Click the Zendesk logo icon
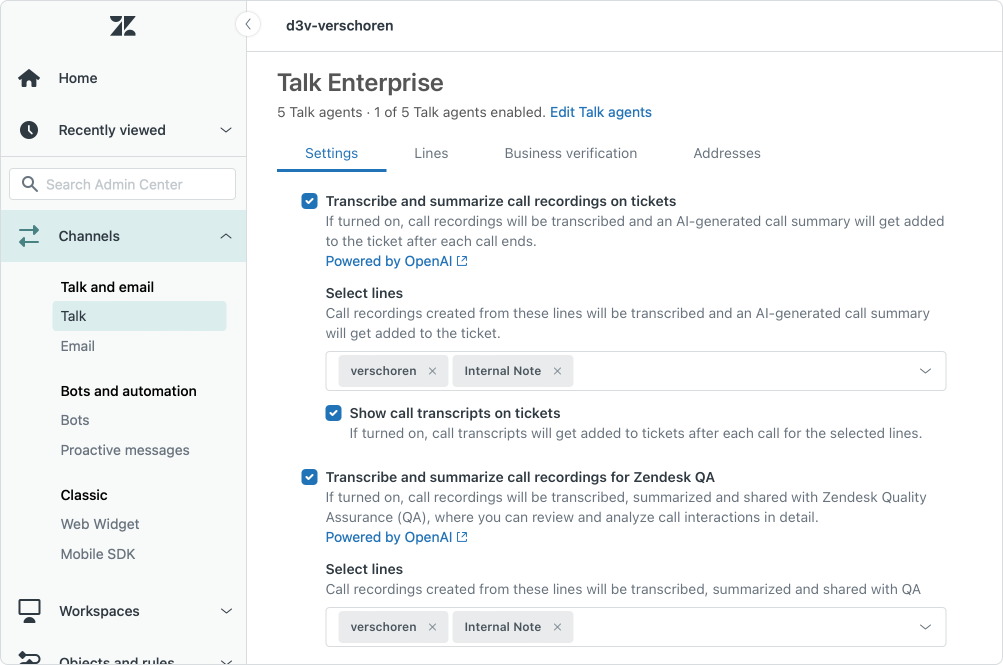This screenshot has height=665, width=1003. point(123,26)
